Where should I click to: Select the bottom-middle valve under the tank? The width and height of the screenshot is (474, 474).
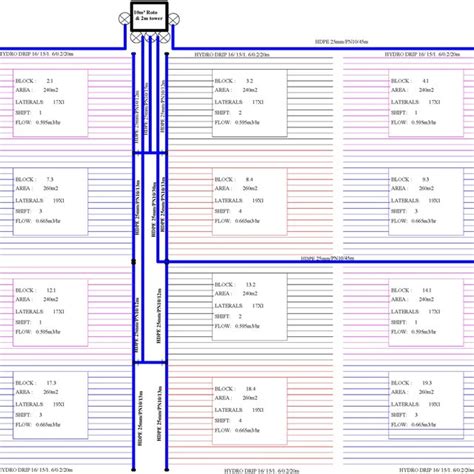coord(150,38)
